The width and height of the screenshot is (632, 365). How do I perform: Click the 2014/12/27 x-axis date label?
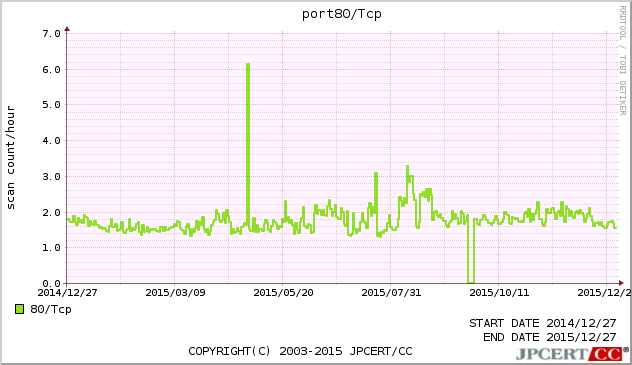click(67, 292)
